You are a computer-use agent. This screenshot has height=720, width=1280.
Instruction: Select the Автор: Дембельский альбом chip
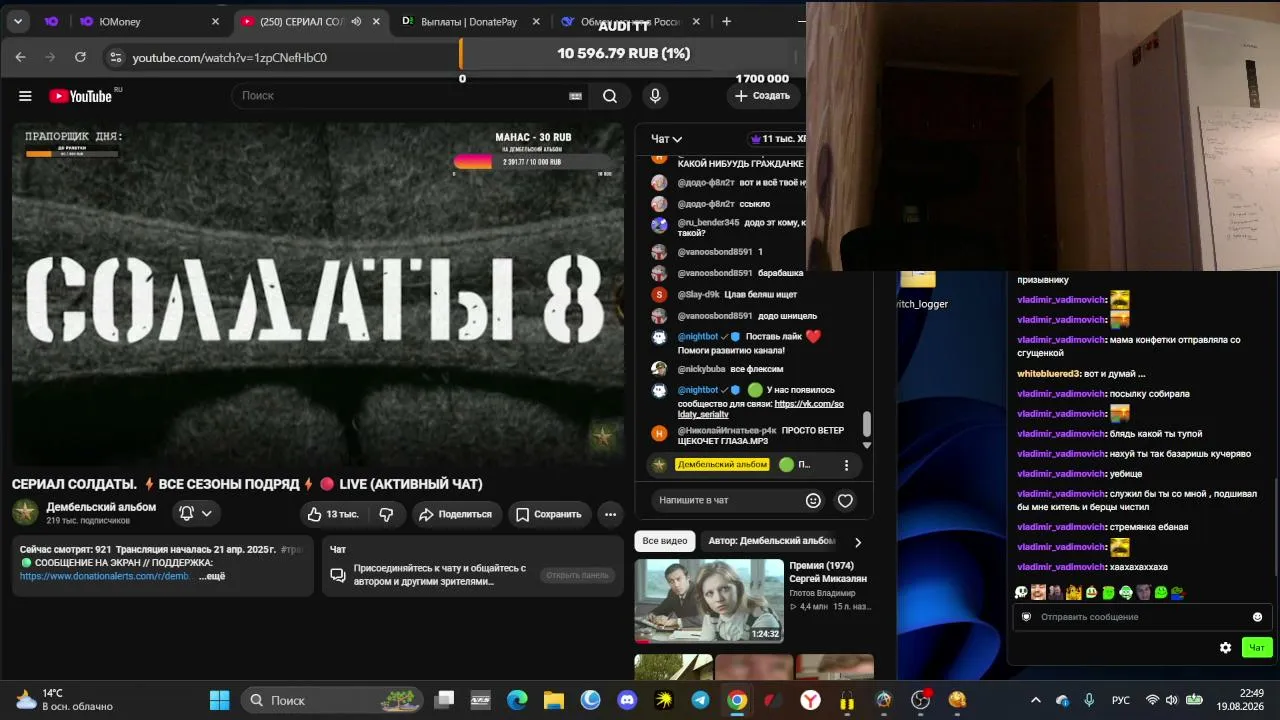[x=771, y=541]
